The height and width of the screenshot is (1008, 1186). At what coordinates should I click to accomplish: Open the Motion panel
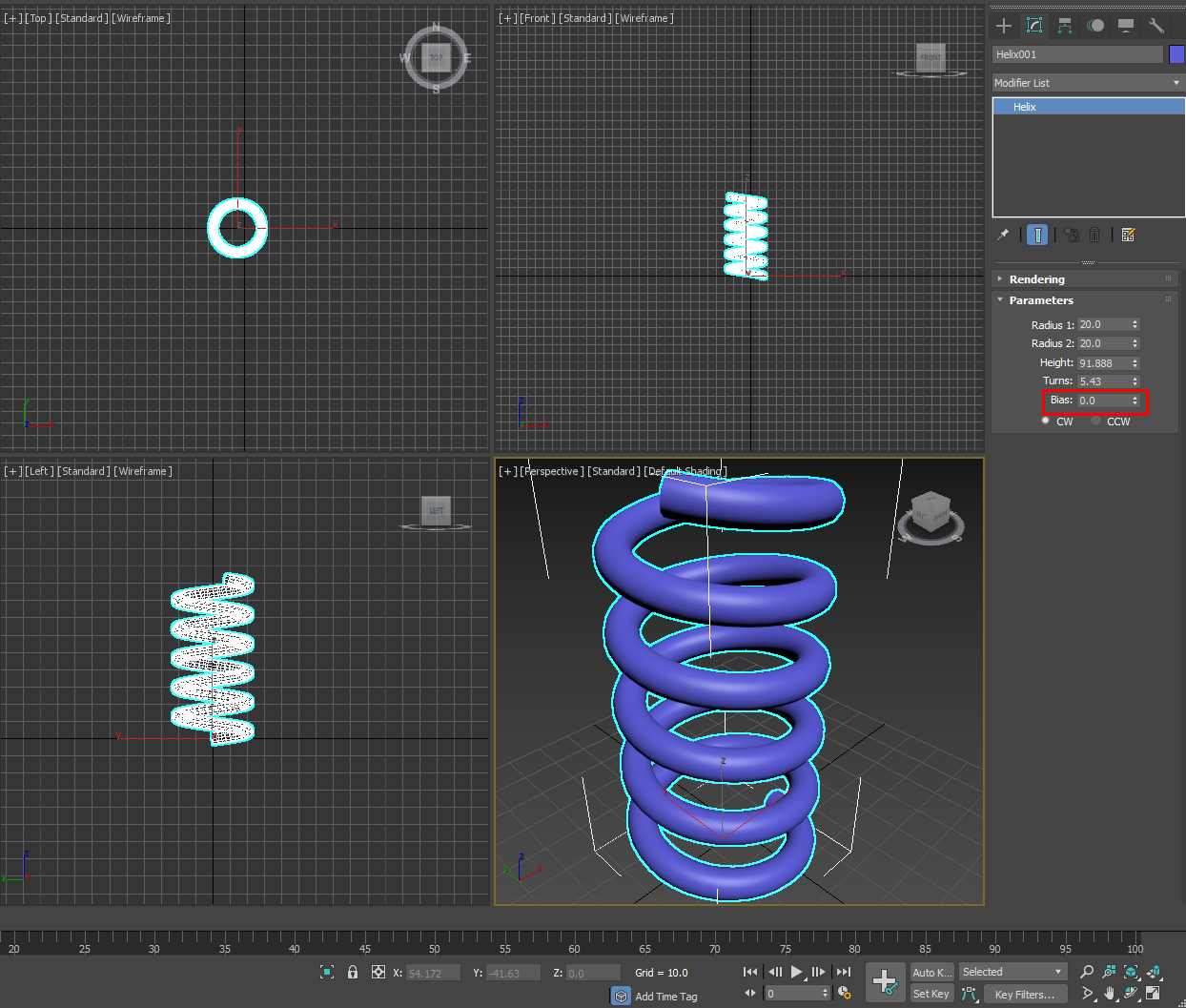point(1095,26)
